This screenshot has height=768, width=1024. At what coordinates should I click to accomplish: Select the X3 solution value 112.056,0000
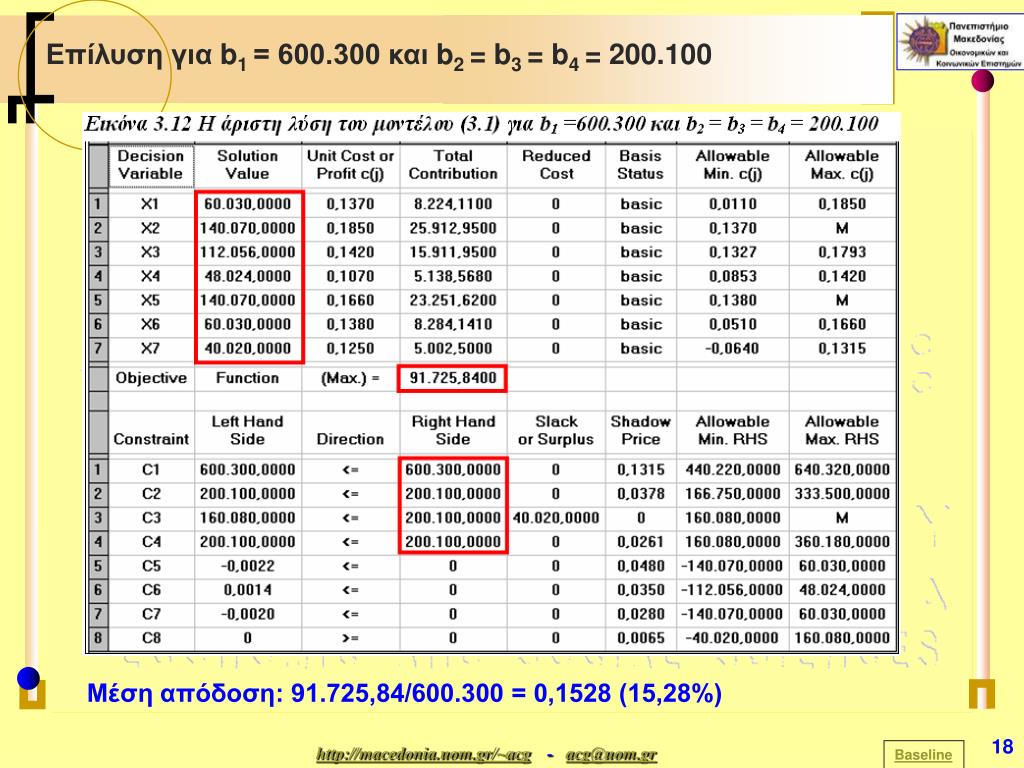pos(248,252)
